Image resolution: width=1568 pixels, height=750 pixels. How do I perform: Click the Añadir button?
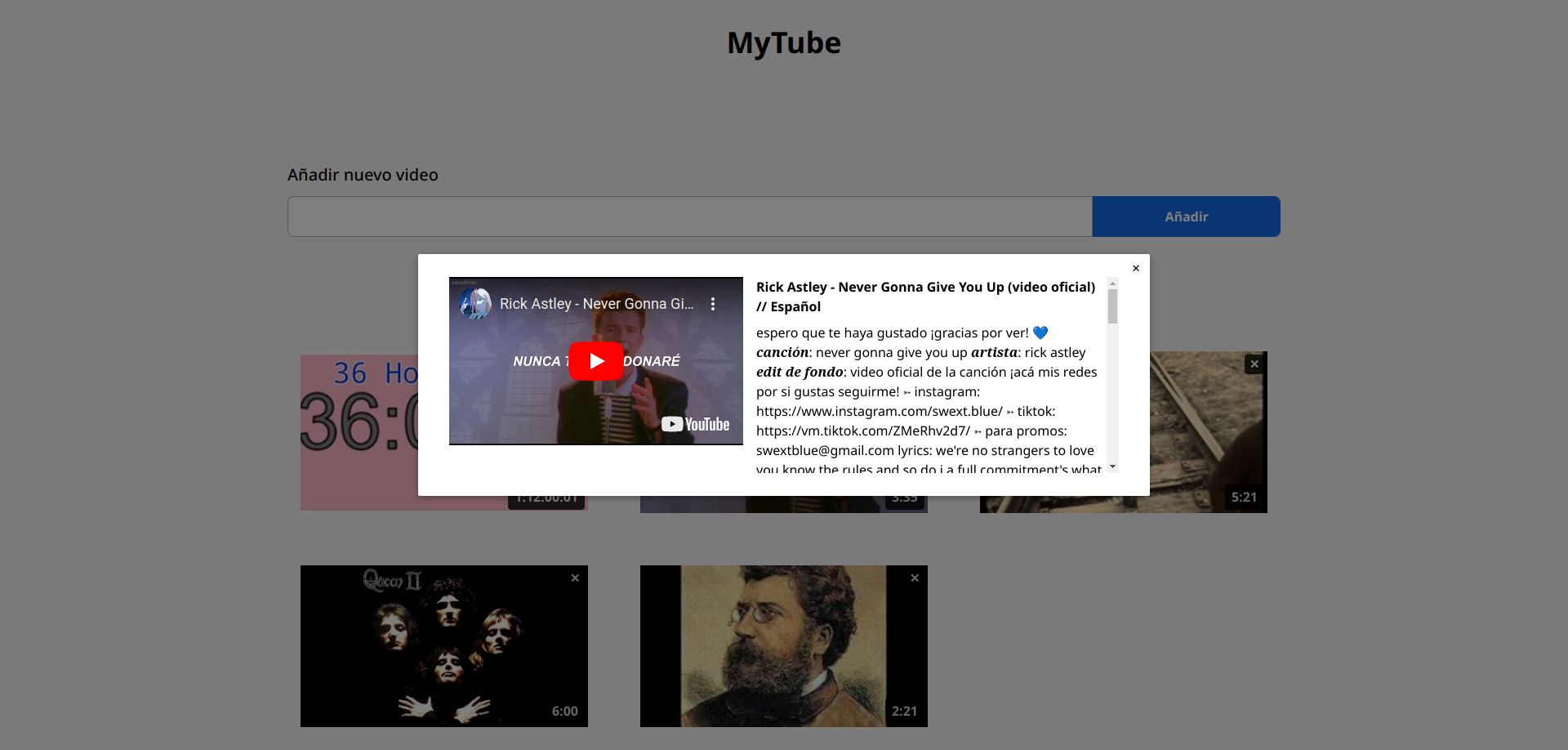pyautogui.click(x=1186, y=217)
